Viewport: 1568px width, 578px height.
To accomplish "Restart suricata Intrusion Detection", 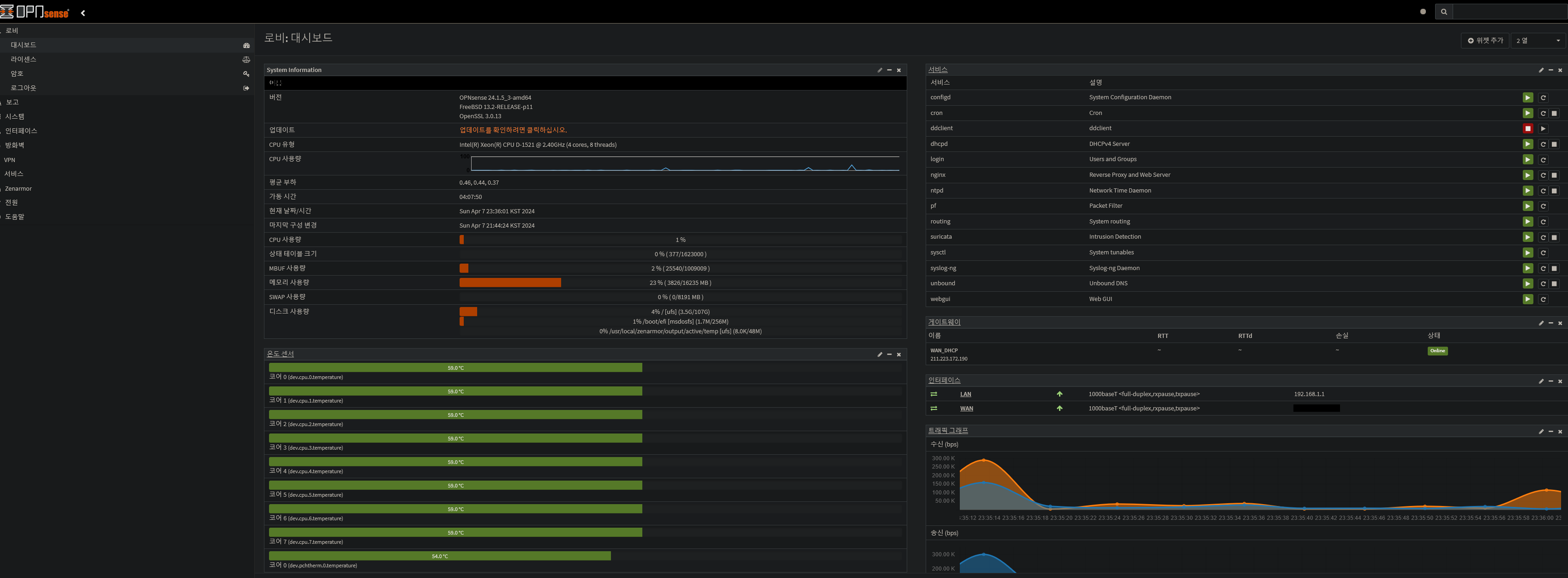I will pyautogui.click(x=1543, y=237).
